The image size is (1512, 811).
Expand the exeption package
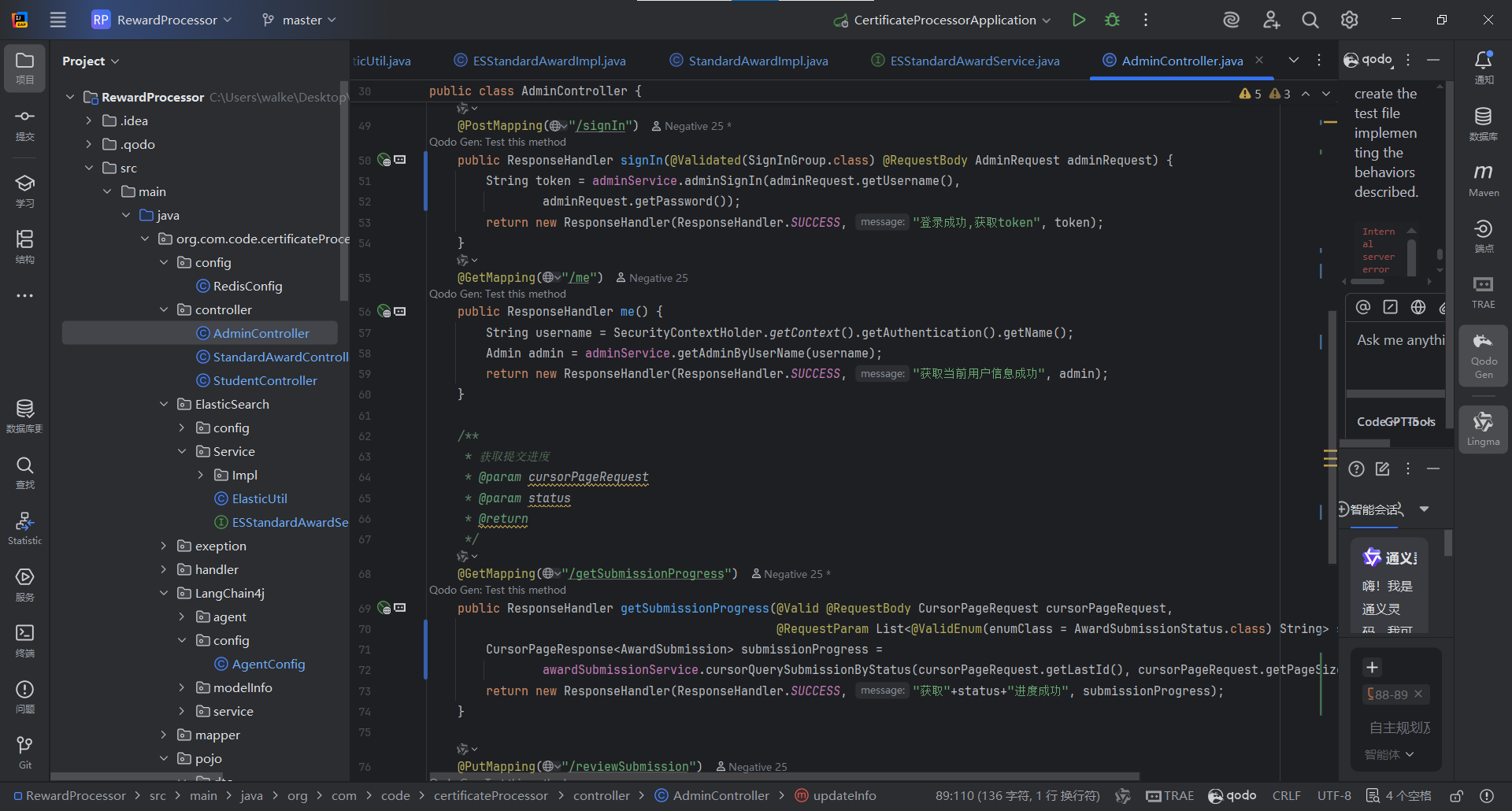click(x=164, y=546)
